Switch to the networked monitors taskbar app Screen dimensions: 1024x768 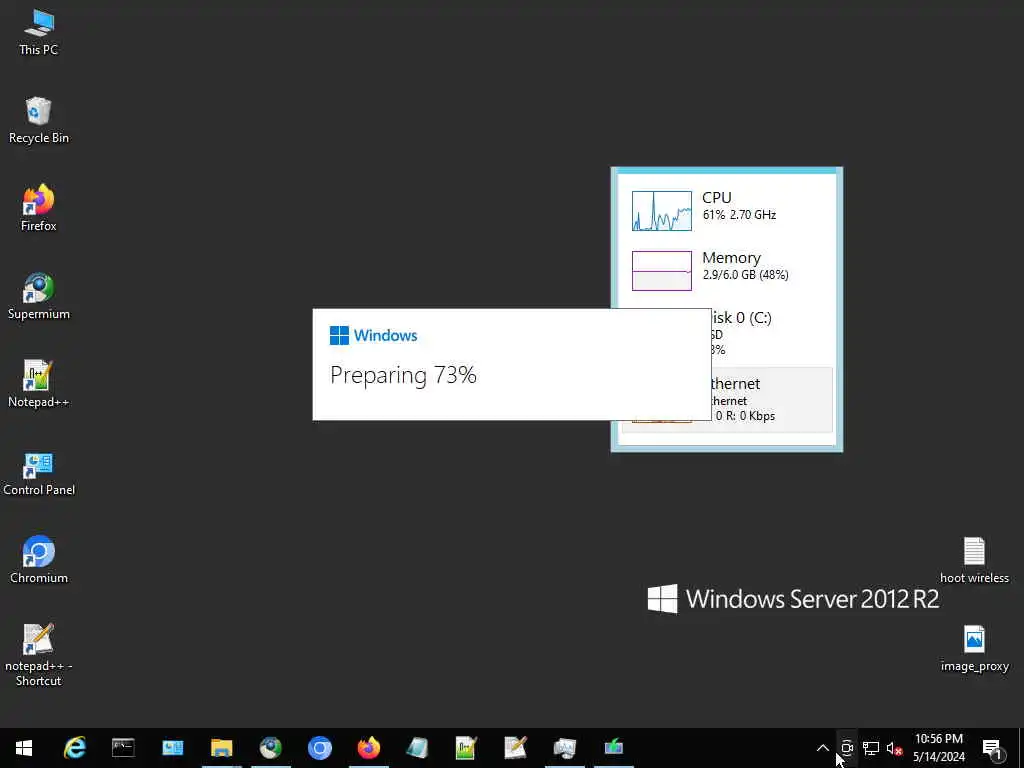tap(564, 748)
